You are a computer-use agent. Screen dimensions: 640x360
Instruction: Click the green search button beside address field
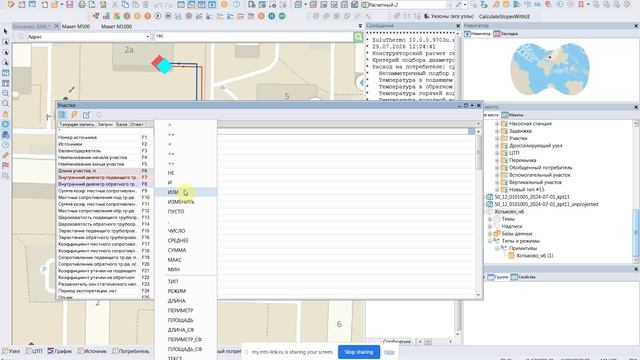(x=358, y=37)
